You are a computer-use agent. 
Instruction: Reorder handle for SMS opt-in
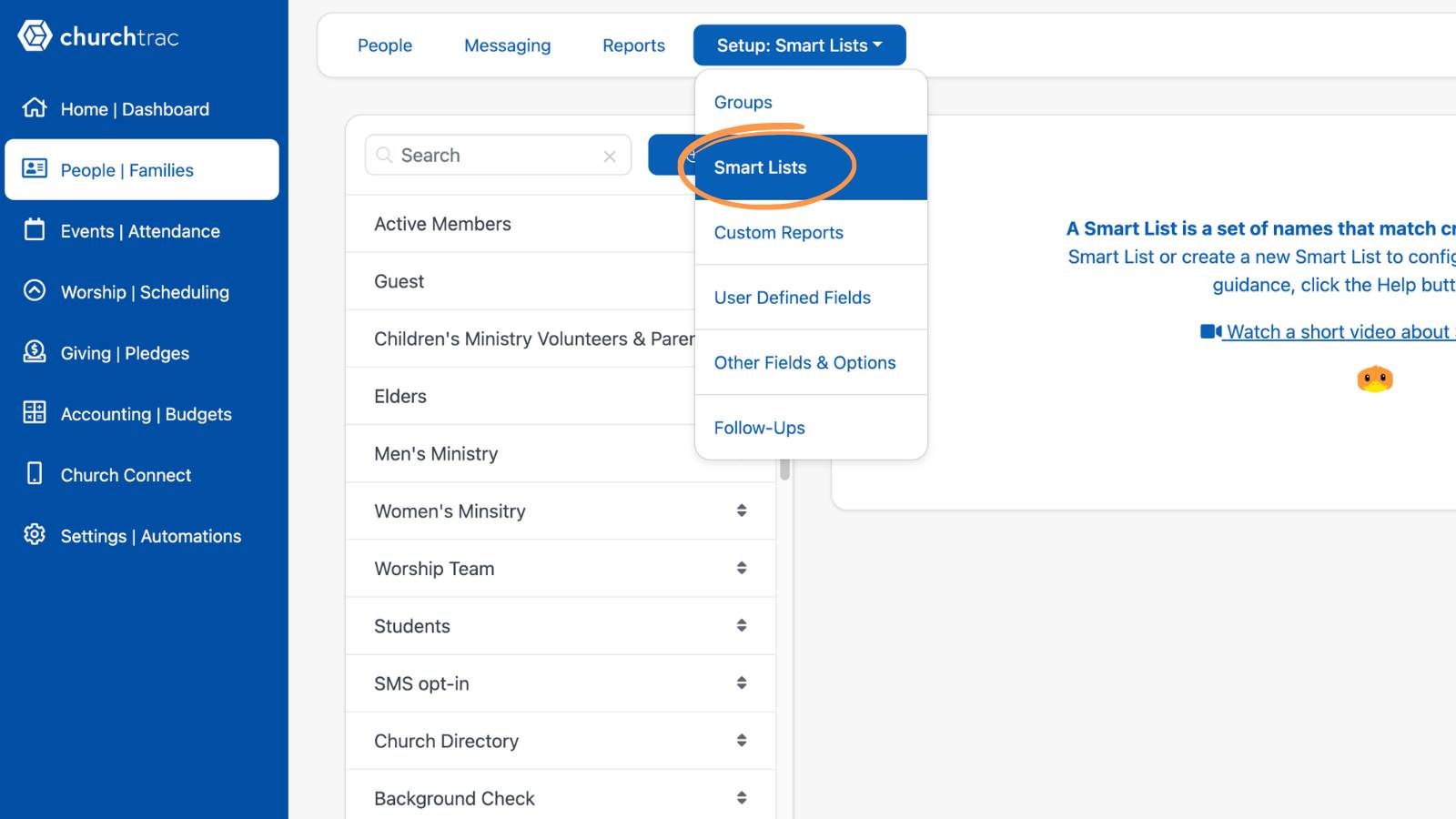(742, 682)
